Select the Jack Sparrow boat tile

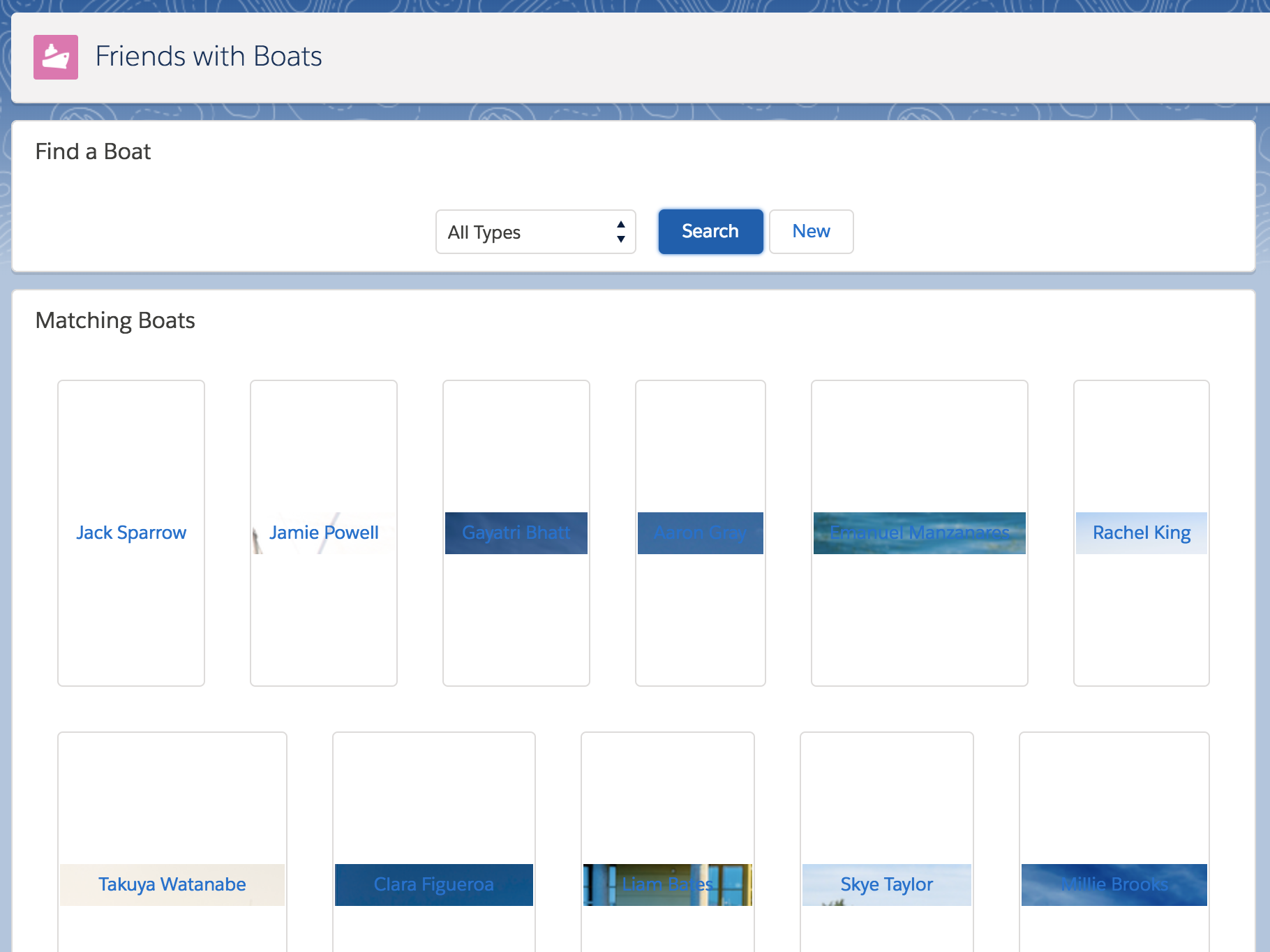click(131, 533)
